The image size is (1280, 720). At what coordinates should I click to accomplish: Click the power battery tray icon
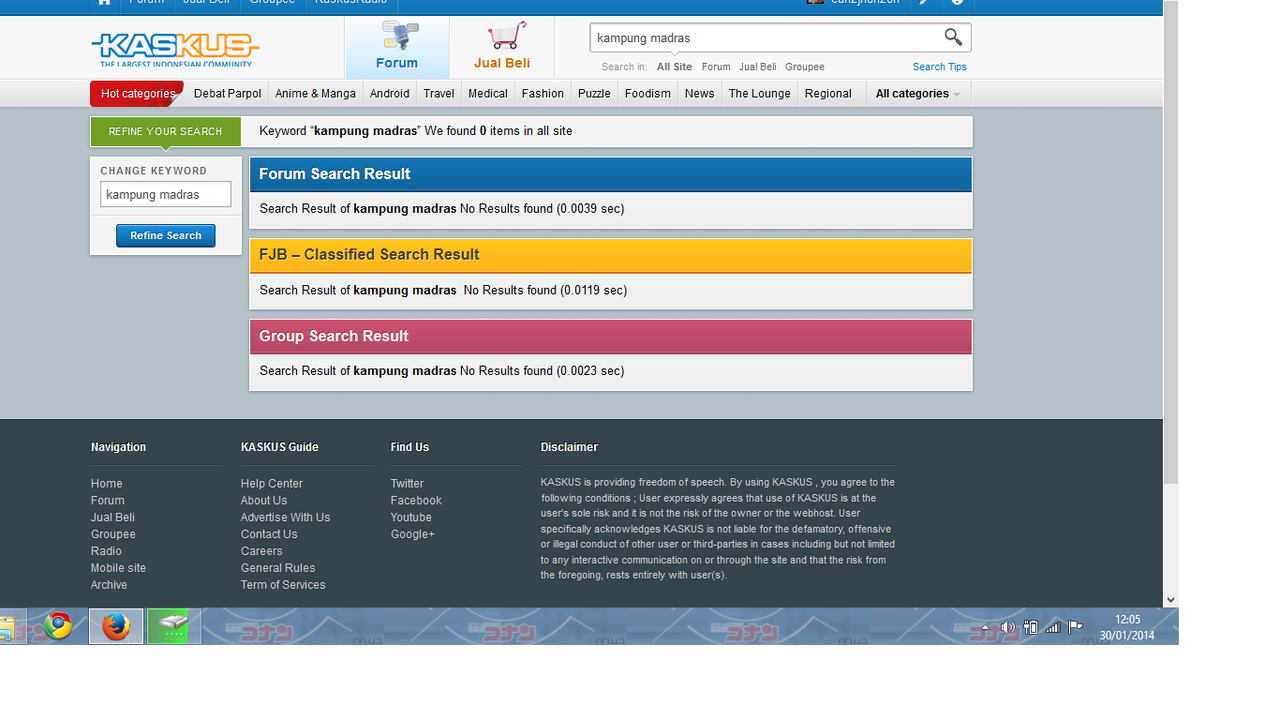1031,628
